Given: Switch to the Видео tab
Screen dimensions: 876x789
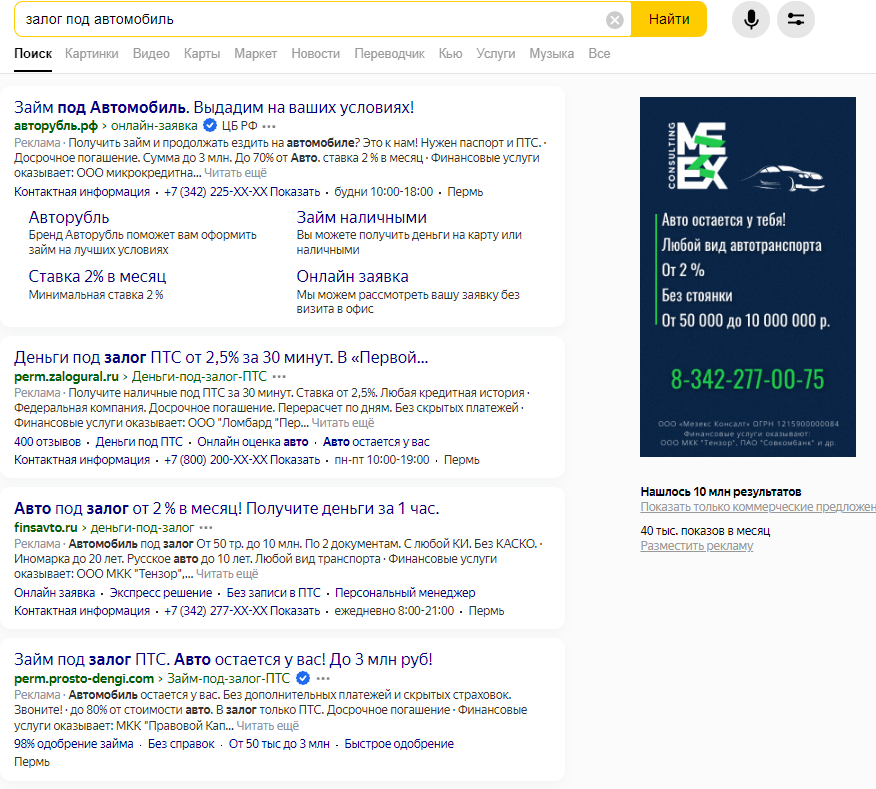Looking at the screenshot, I should tap(151, 54).
